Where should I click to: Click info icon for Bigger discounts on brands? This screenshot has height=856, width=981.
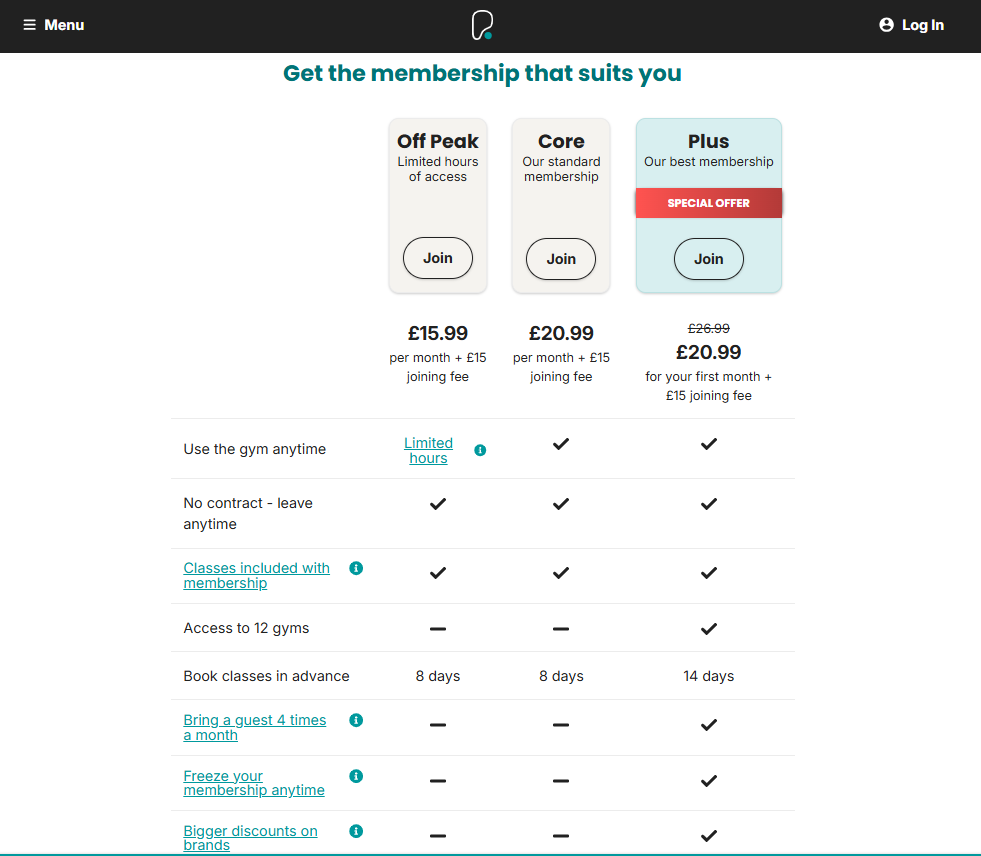click(x=356, y=831)
